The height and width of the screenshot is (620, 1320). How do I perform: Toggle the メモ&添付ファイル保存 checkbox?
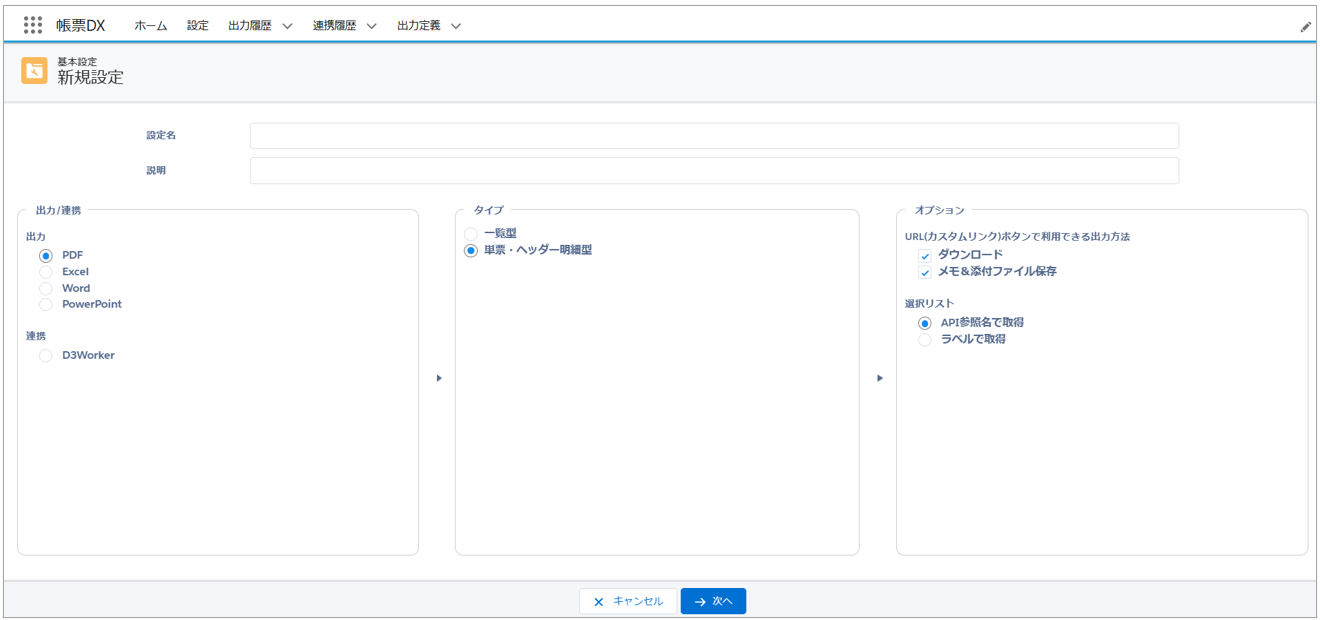(x=925, y=272)
